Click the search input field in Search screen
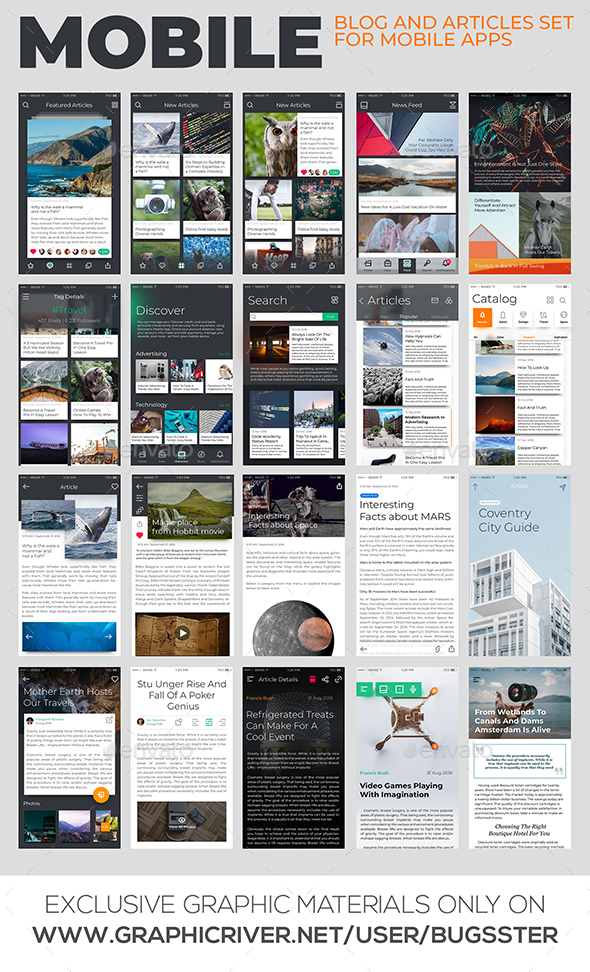Screen dimensions: 590x972 coord(286,316)
